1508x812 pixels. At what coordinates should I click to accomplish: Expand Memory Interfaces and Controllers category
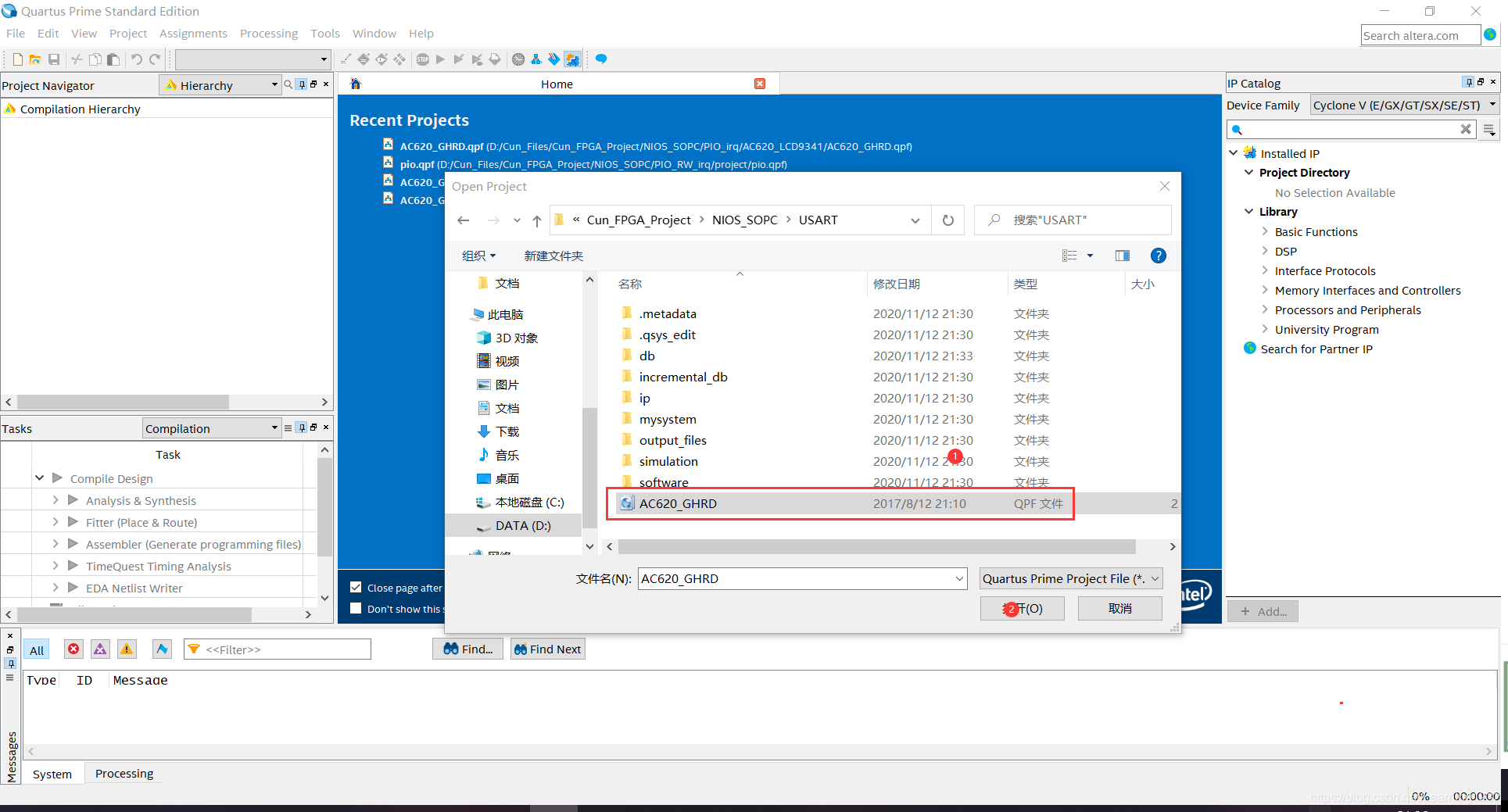pos(1265,290)
